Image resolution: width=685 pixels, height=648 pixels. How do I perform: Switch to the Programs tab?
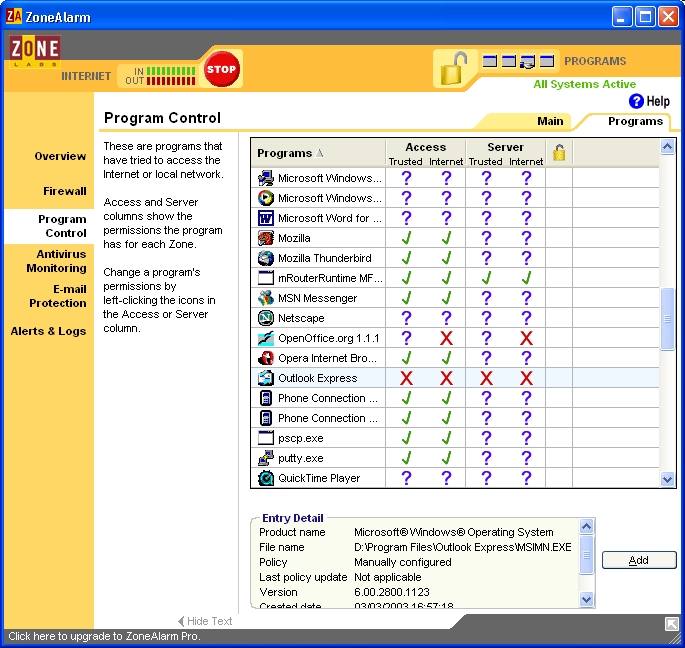tap(635, 121)
